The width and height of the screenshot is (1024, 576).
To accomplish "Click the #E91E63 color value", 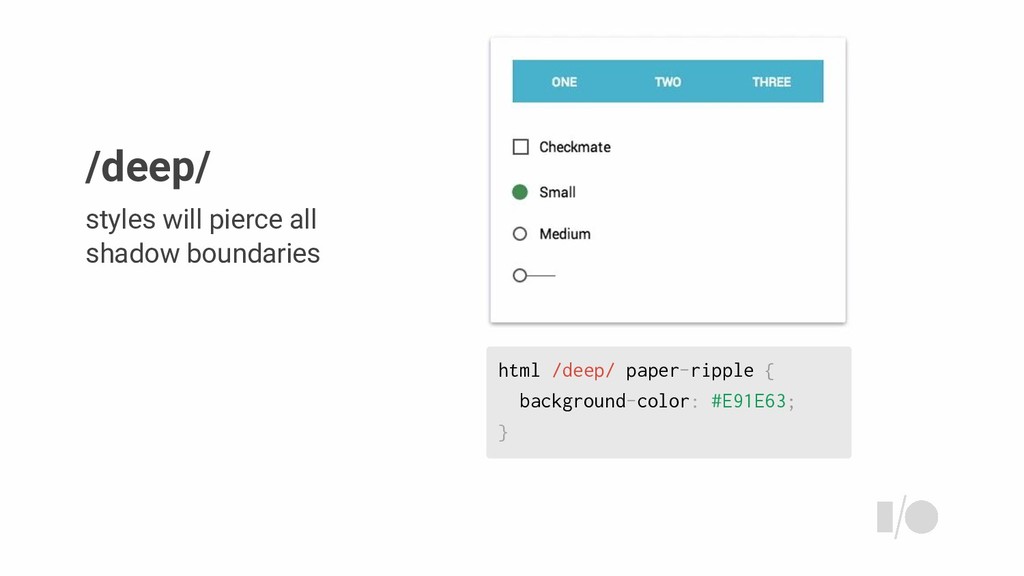I will 748,401.
